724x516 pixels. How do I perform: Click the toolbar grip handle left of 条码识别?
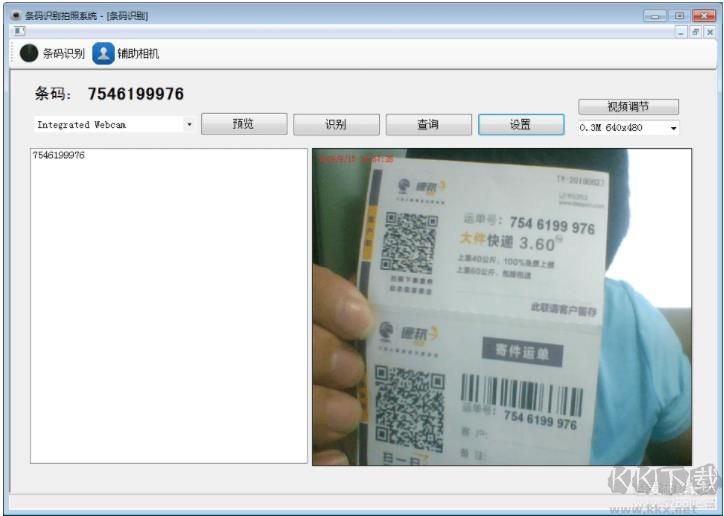click(14, 54)
